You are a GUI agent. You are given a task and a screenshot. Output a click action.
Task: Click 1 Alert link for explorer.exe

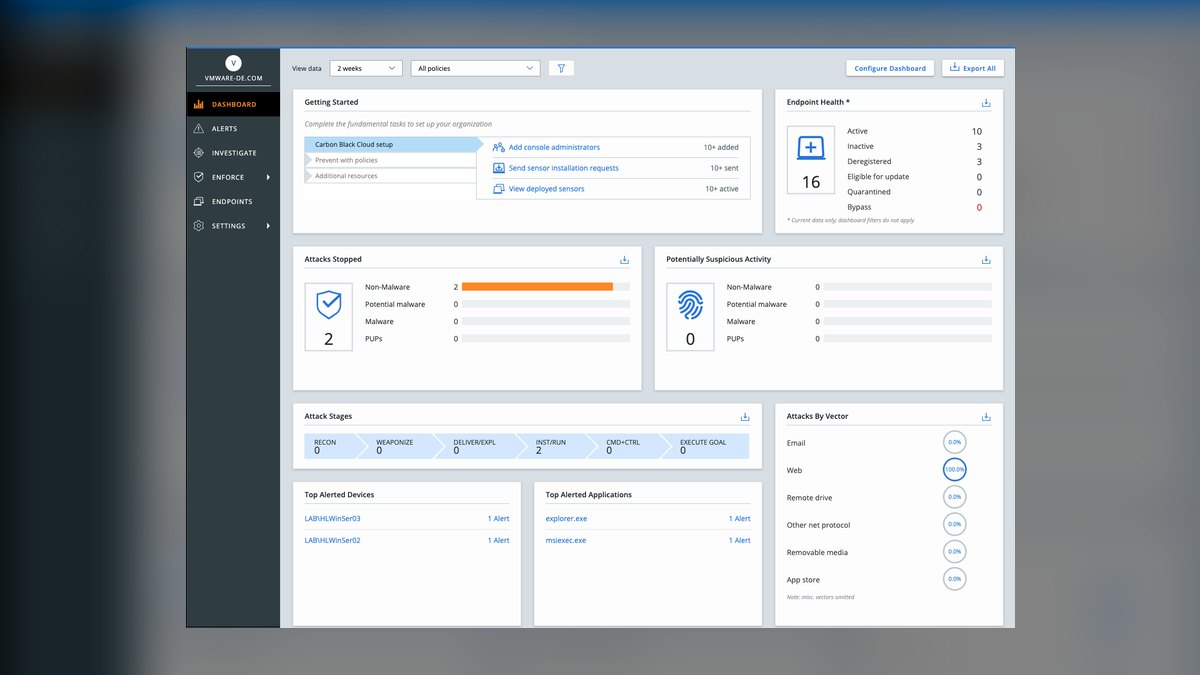739,519
